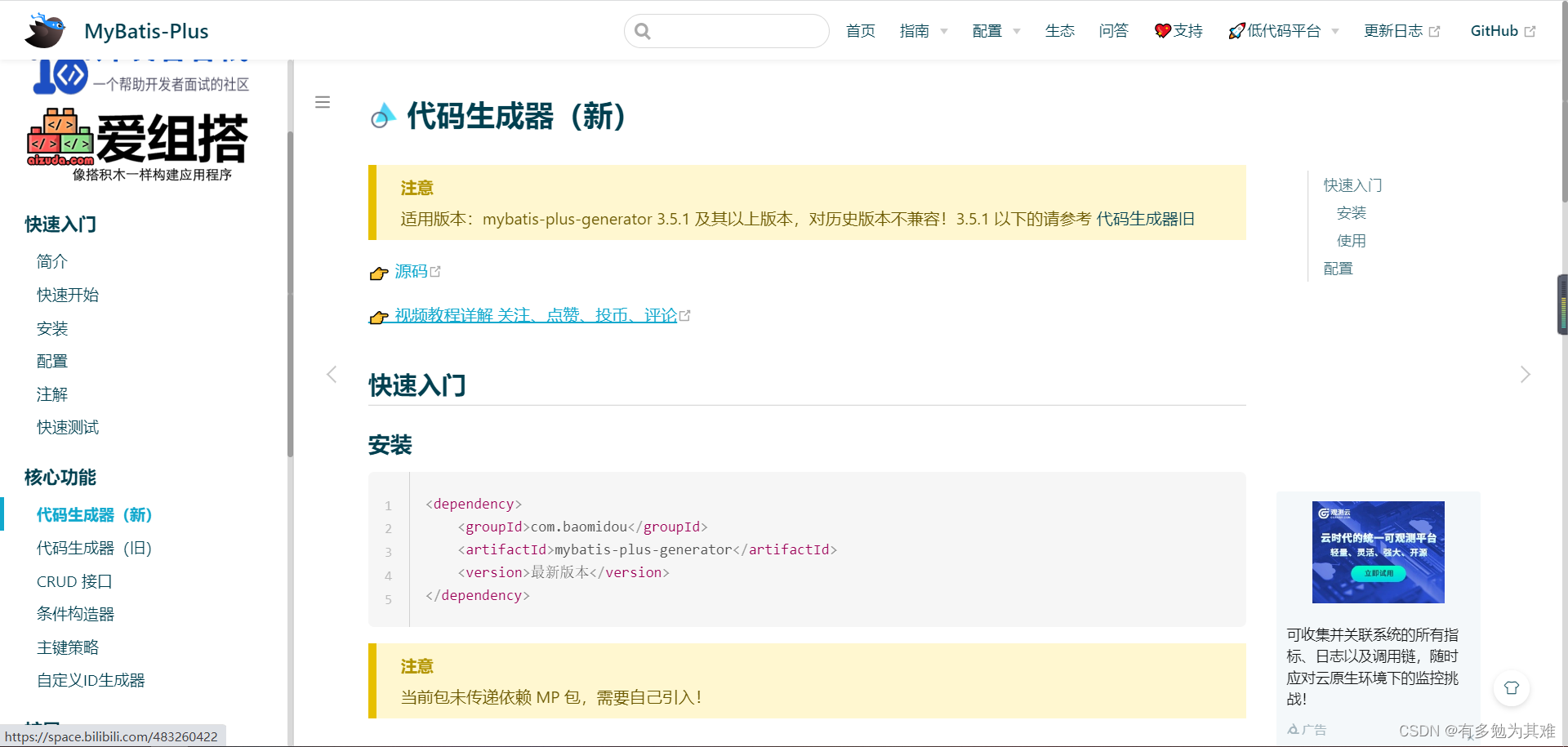The image size is (1568, 747).
Task: Click the MyBatis-Plus bird logo
Action: click(x=45, y=30)
